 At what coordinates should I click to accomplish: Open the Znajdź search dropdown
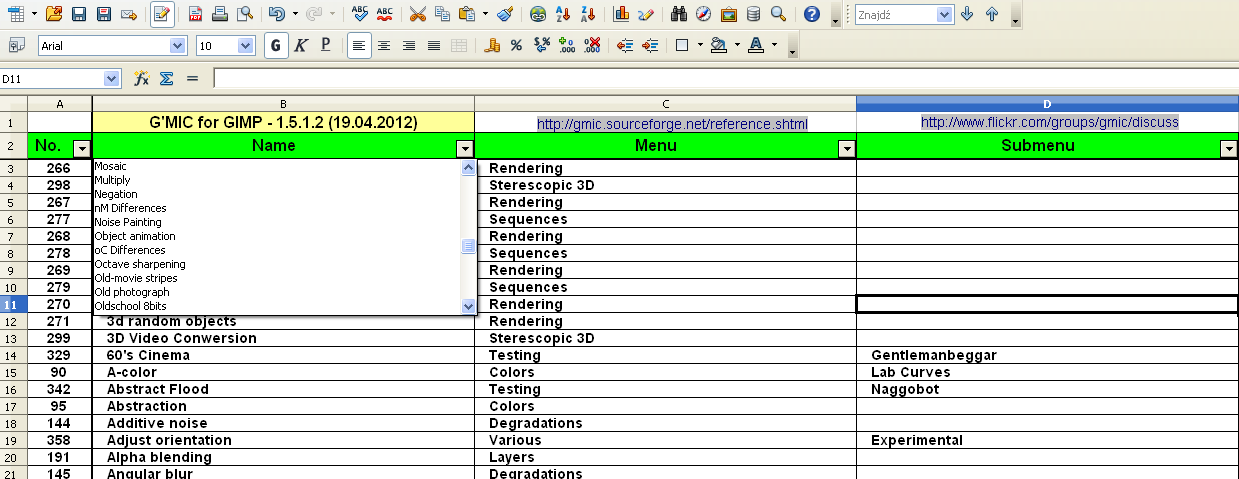click(945, 14)
